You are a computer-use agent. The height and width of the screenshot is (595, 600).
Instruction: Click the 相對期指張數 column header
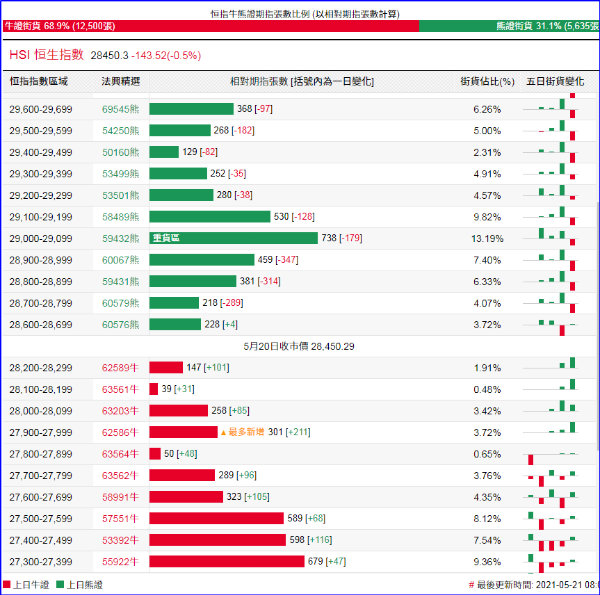pyautogui.click(x=302, y=82)
